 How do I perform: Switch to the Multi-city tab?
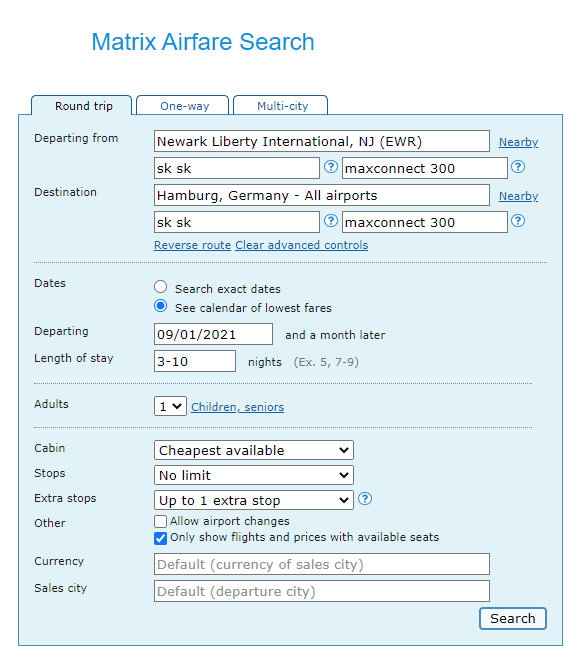281,105
